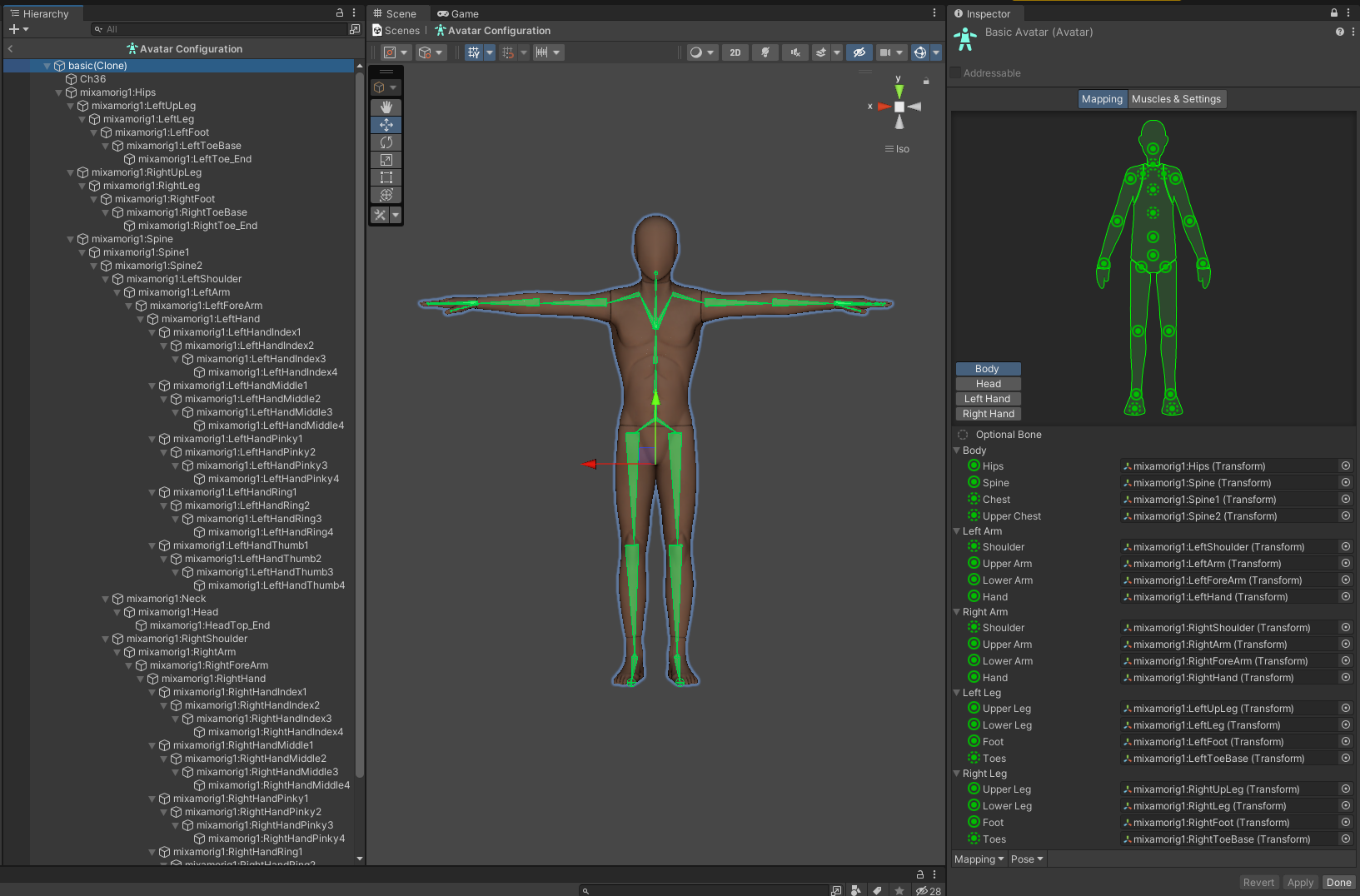This screenshot has width=1360, height=896.
Task: Select the Scale tool
Action: pyautogui.click(x=386, y=160)
